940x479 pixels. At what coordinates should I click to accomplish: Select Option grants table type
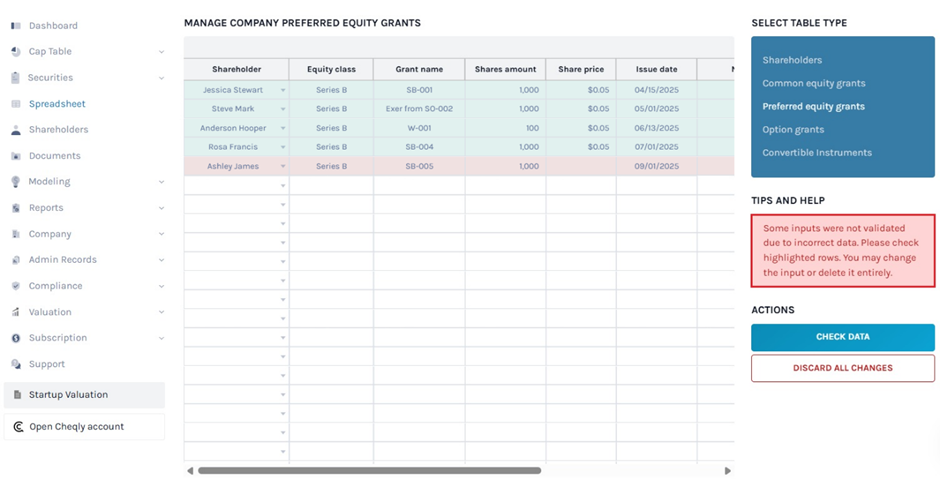(x=793, y=130)
